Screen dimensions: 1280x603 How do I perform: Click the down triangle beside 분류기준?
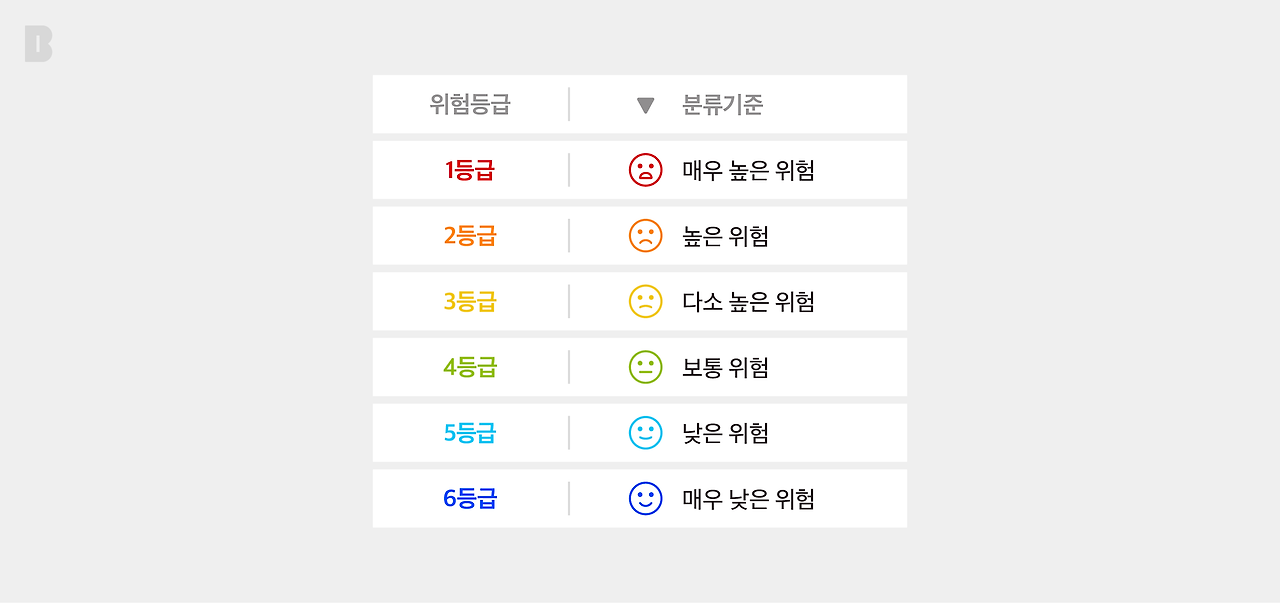[645, 105]
